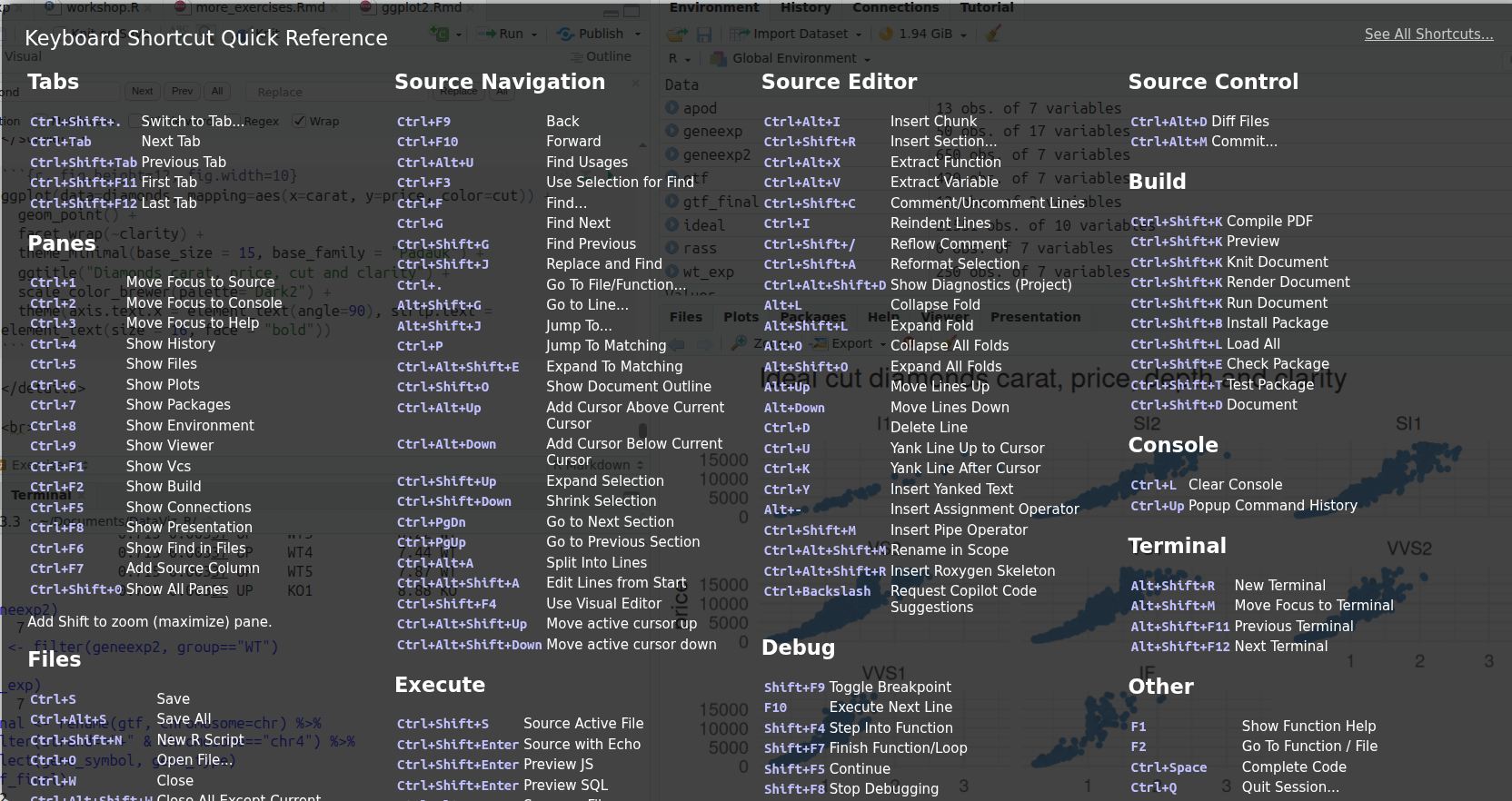Open the See All Shortcuts link

[x=1428, y=35]
